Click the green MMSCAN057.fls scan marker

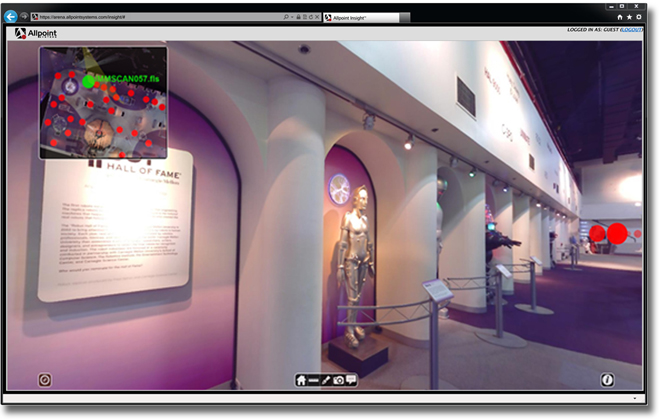tap(89, 81)
